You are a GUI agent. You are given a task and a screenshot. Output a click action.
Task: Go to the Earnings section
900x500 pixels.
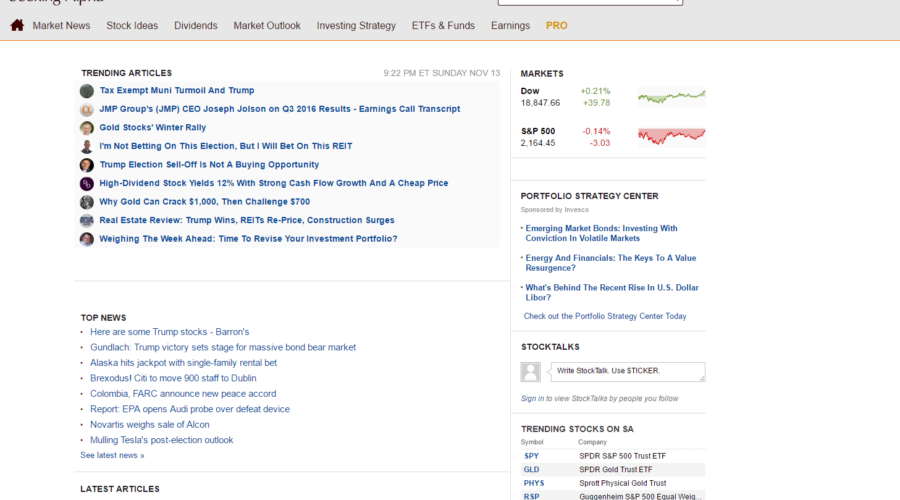(x=510, y=26)
